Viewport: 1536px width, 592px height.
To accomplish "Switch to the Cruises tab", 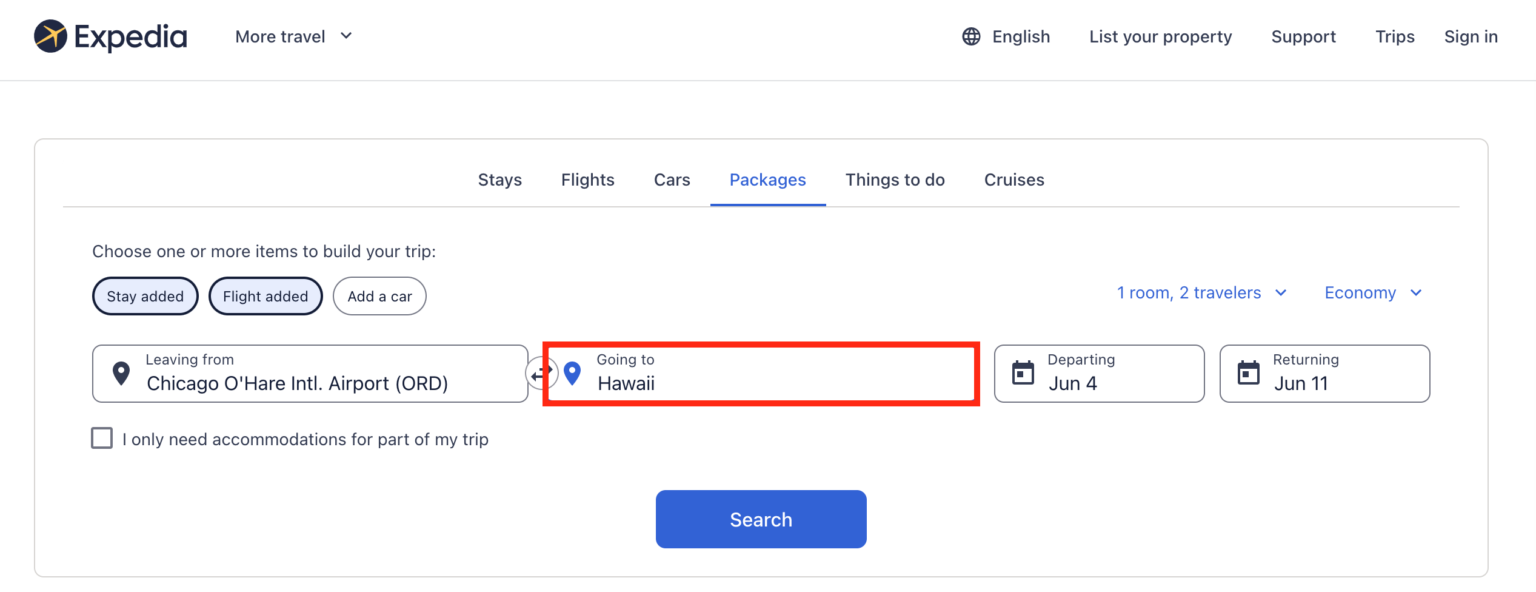I will click(1013, 180).
